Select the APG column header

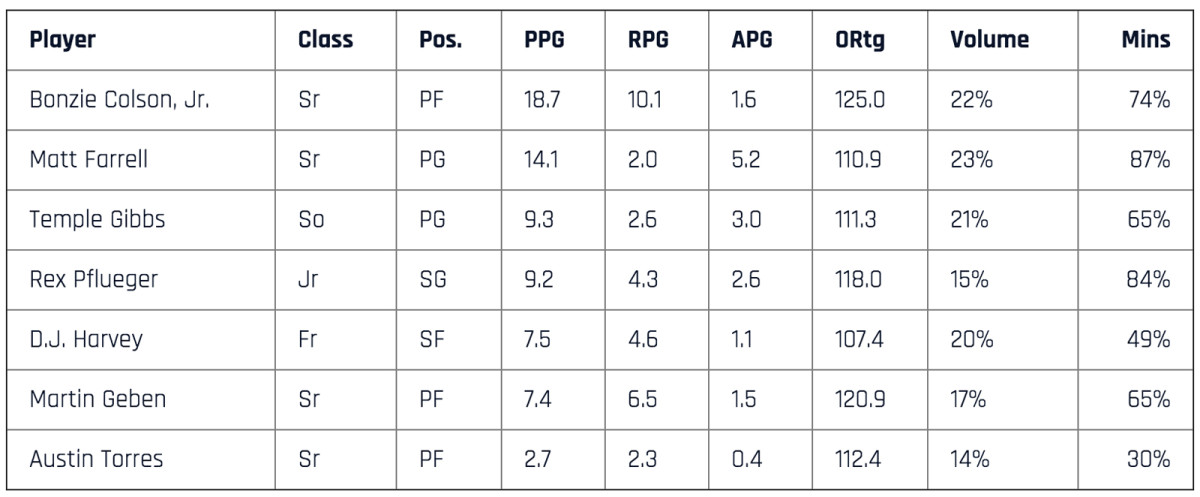pyautogui.click(x=752, y=41)
